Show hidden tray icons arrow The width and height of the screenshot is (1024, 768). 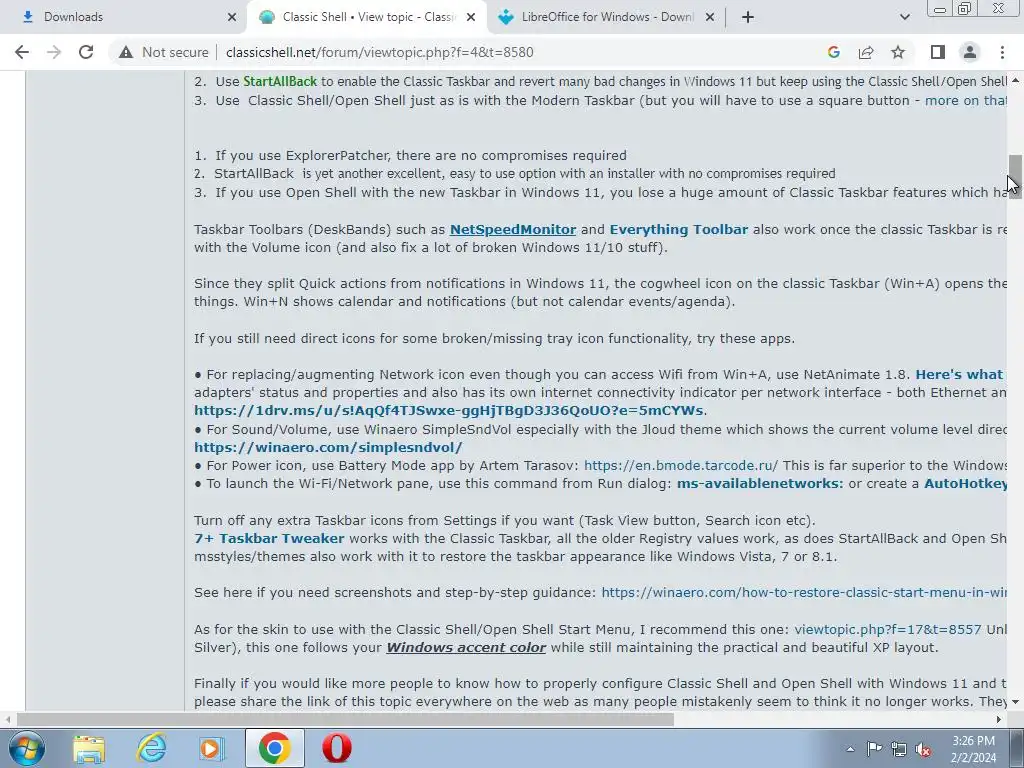point(850,749)
